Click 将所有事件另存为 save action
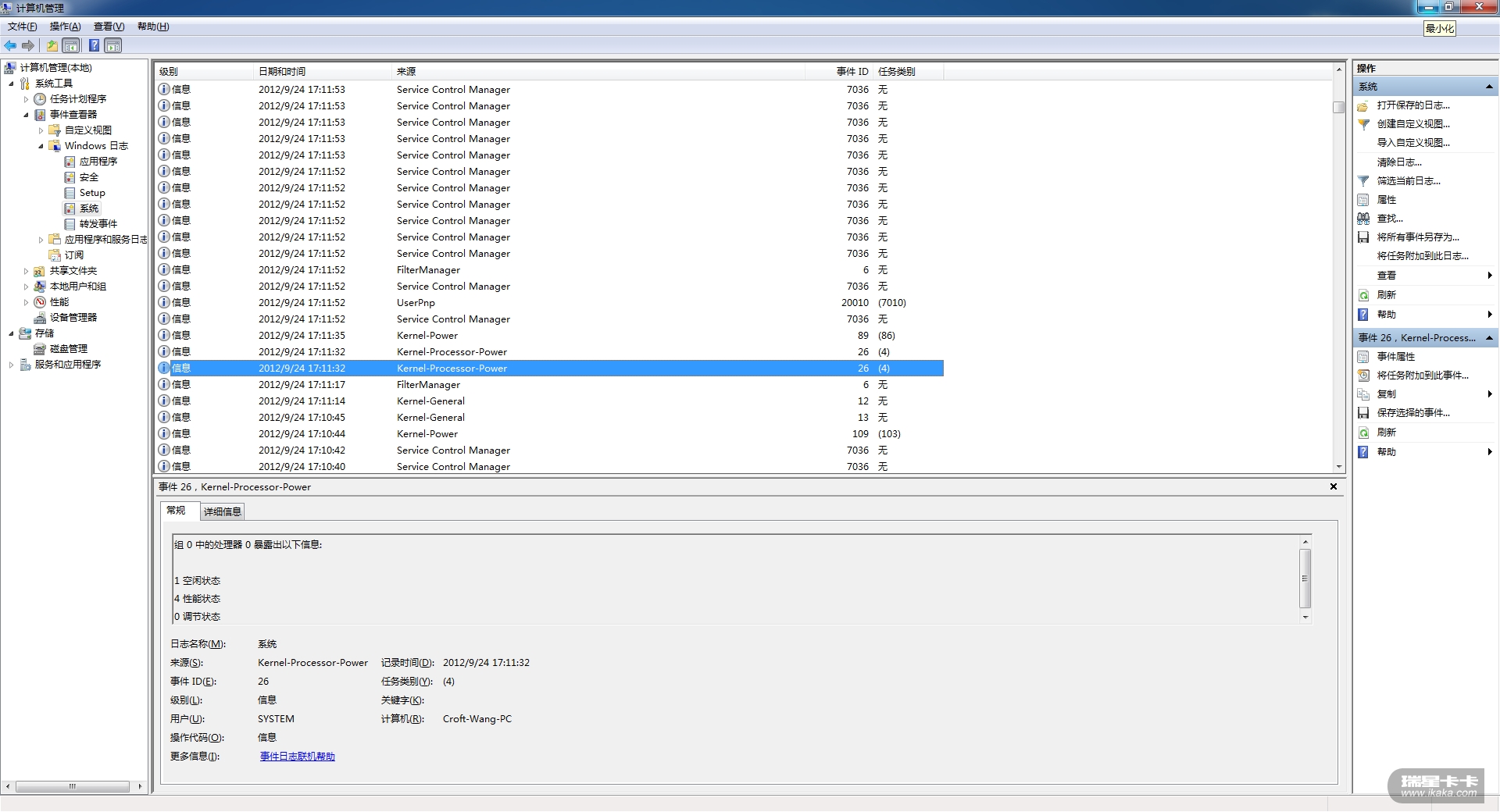Screen dimensions: 1500x812 pyautogui.click(x=1418, y=237)
